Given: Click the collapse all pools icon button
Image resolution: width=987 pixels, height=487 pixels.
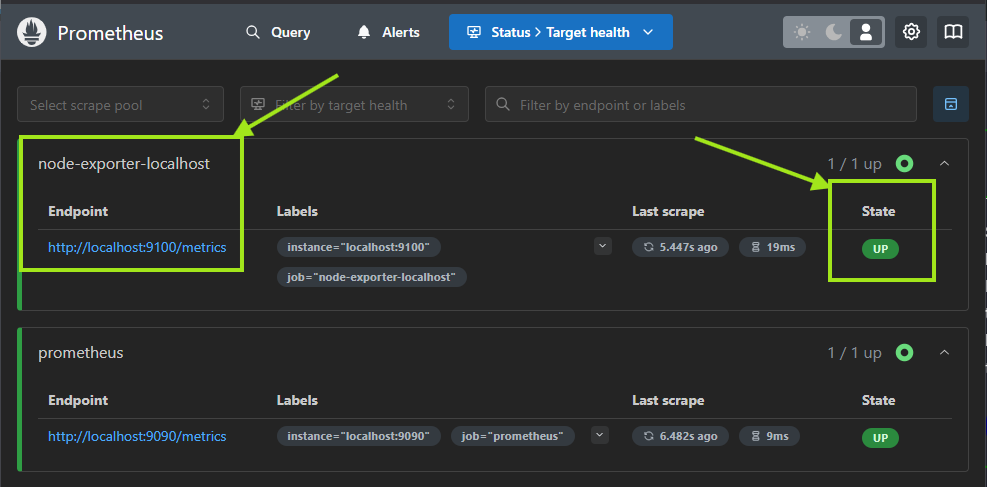Looking at the screenshot, I should click(x=951, y=104).
